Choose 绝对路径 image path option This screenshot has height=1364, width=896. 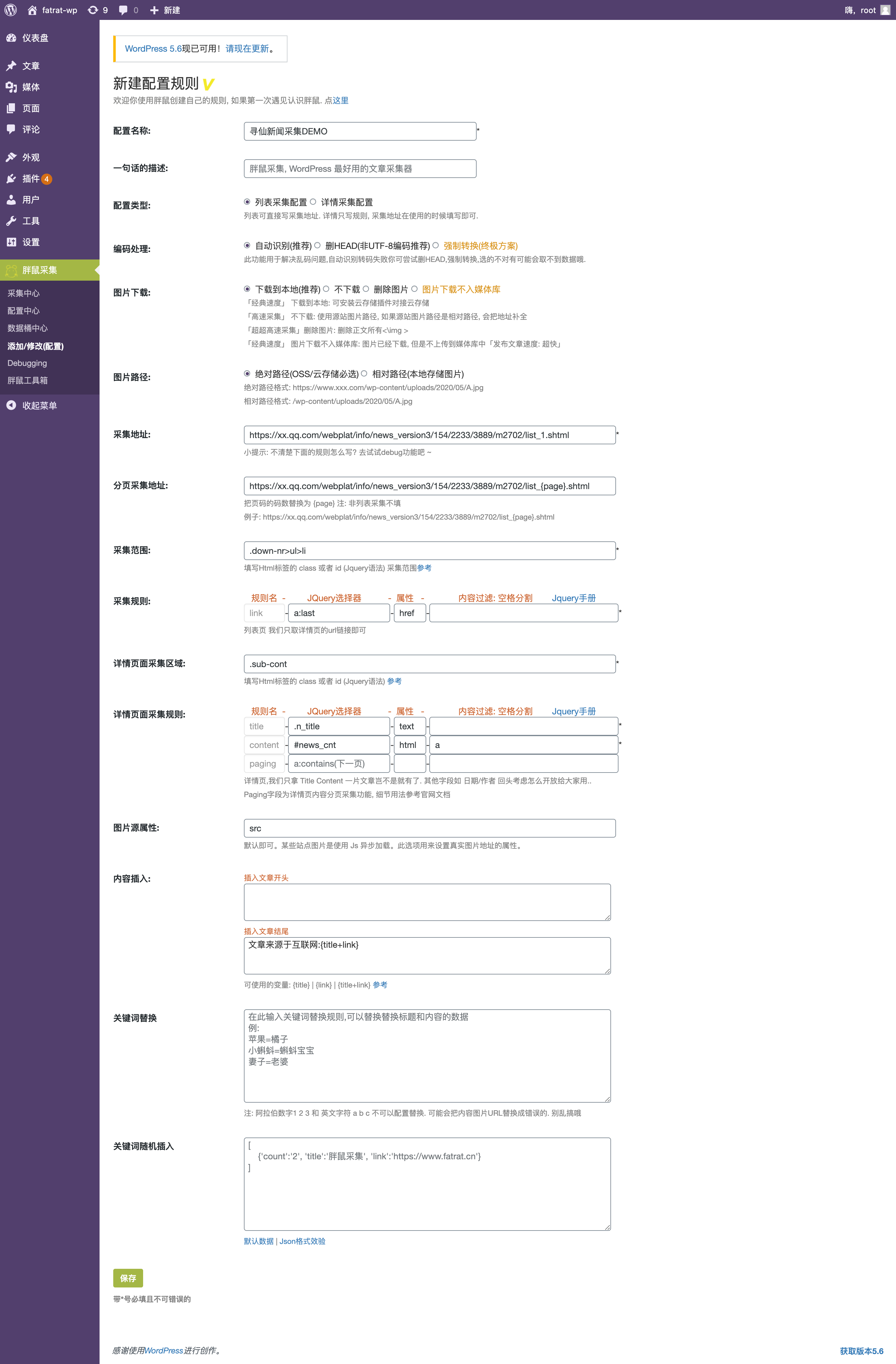point(247,374)
